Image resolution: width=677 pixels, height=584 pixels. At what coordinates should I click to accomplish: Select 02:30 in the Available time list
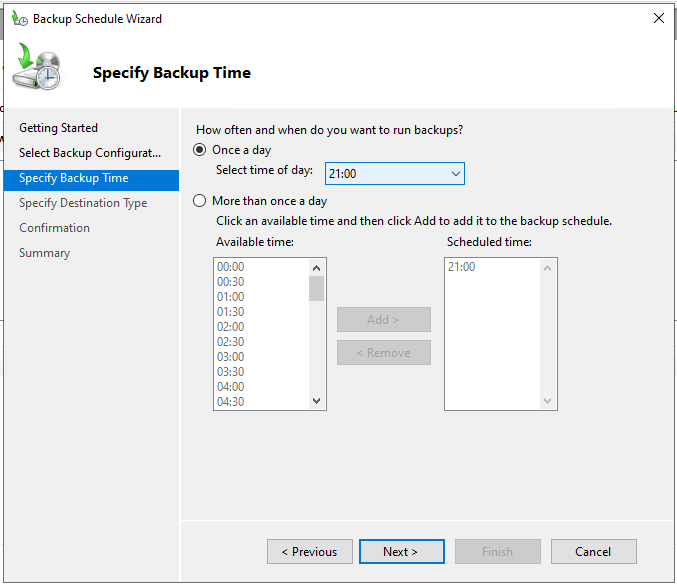pos(231,342)
